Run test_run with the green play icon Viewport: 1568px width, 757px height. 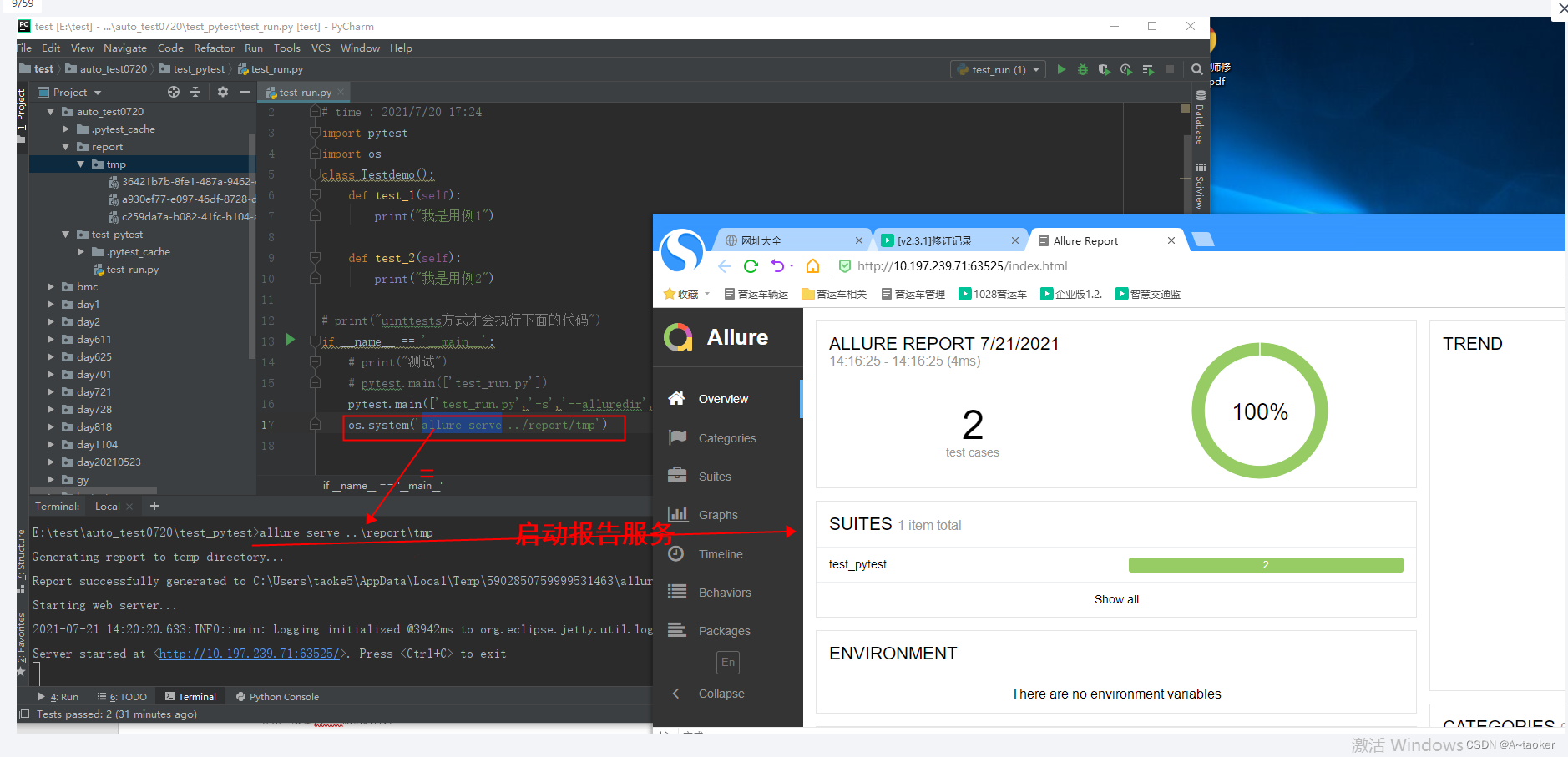click(1061, 69)
